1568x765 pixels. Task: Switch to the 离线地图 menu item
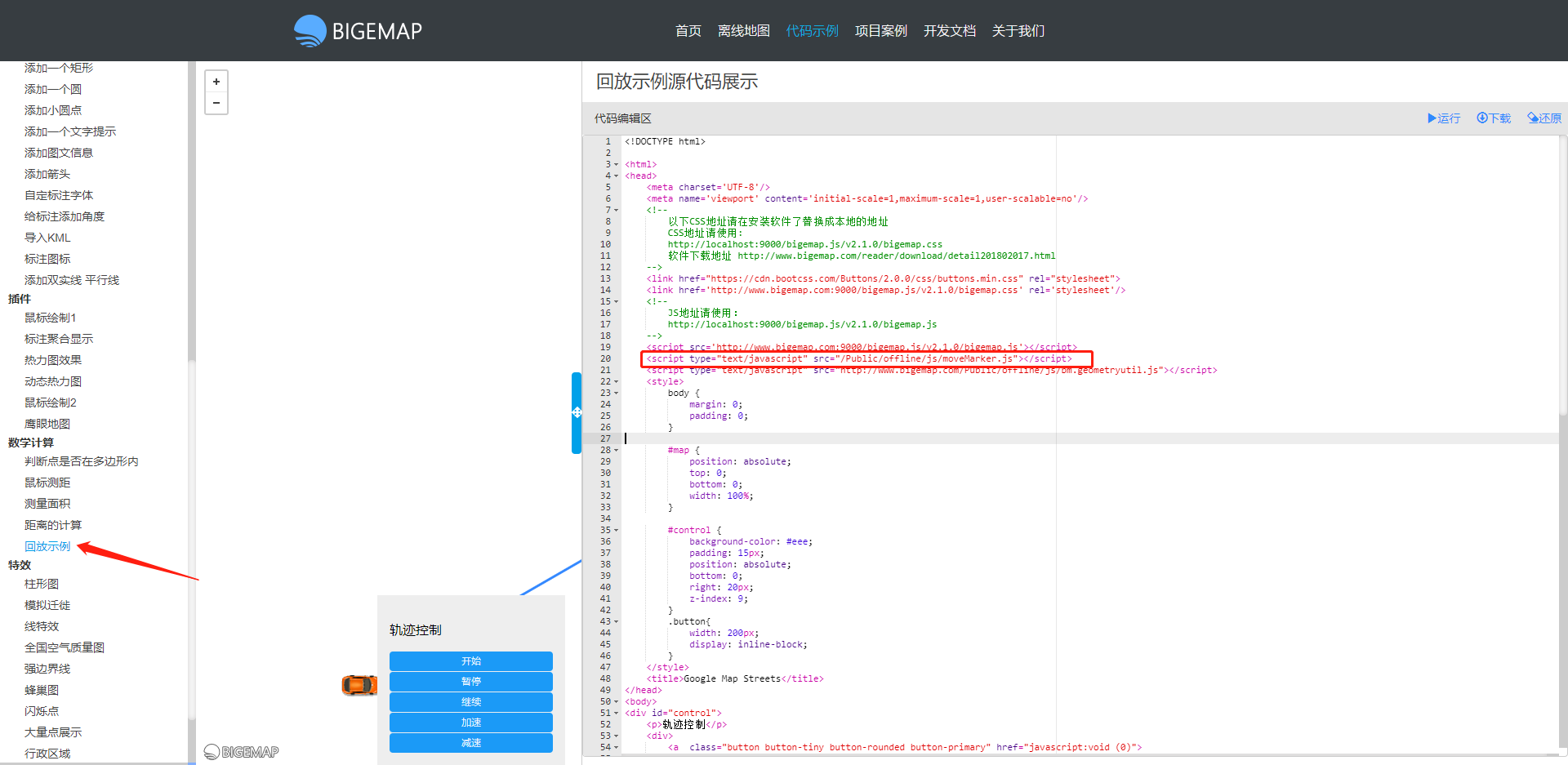click(743, 30)
